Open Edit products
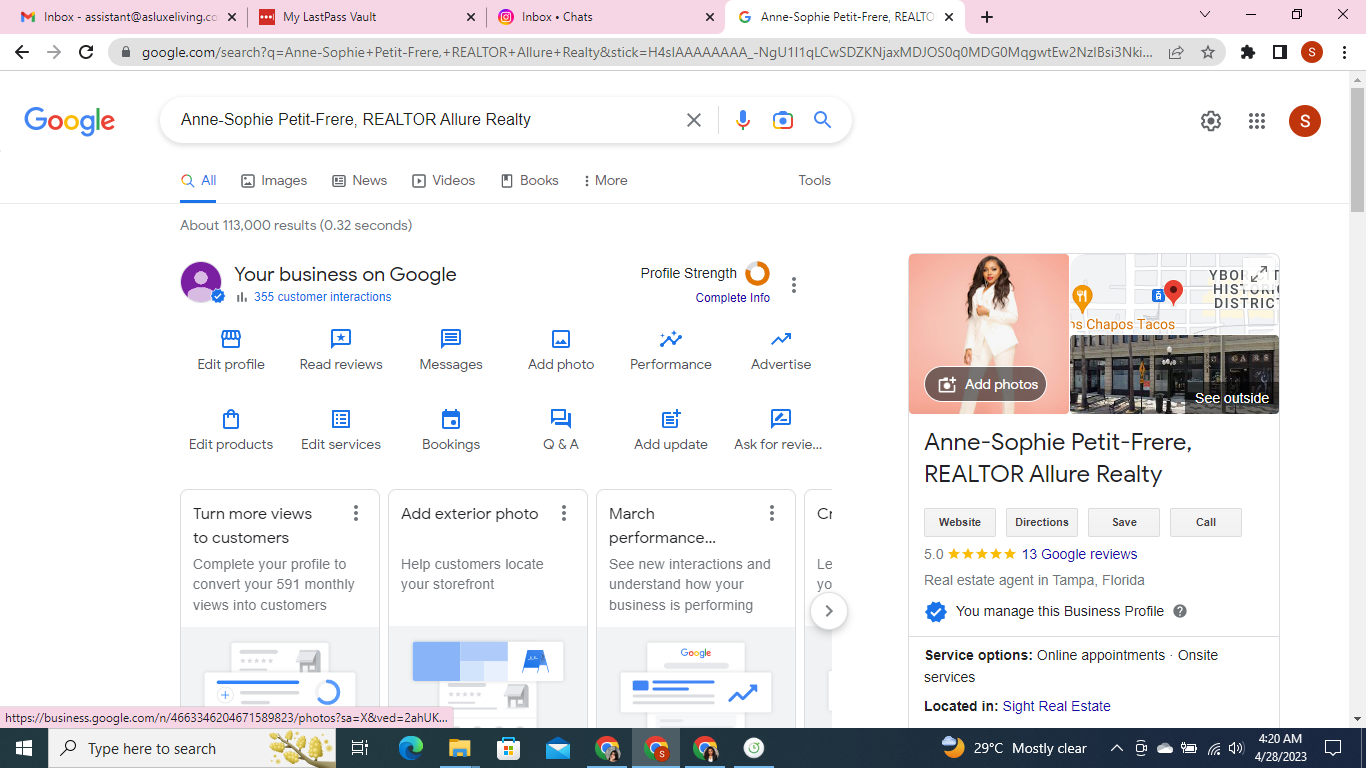Screen dimensions: 1366x768 point(231,431)
